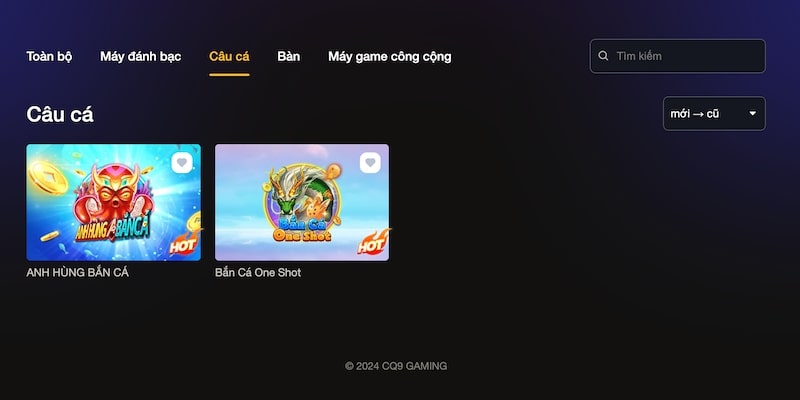Open the ANH HÙNG BẮN CÁ thumbnail

point(113,203)
